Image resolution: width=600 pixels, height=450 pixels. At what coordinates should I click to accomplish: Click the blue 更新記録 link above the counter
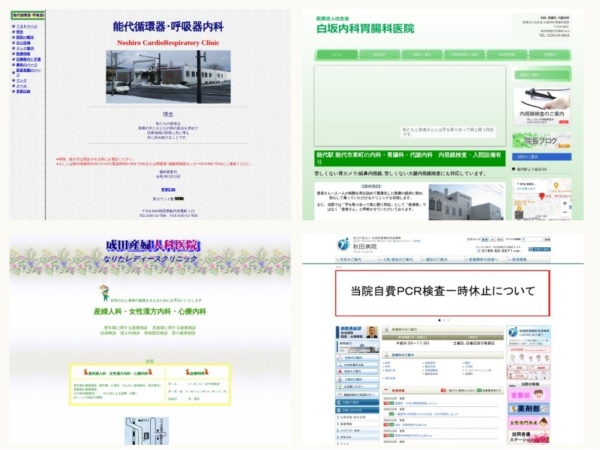coord(168,190)
